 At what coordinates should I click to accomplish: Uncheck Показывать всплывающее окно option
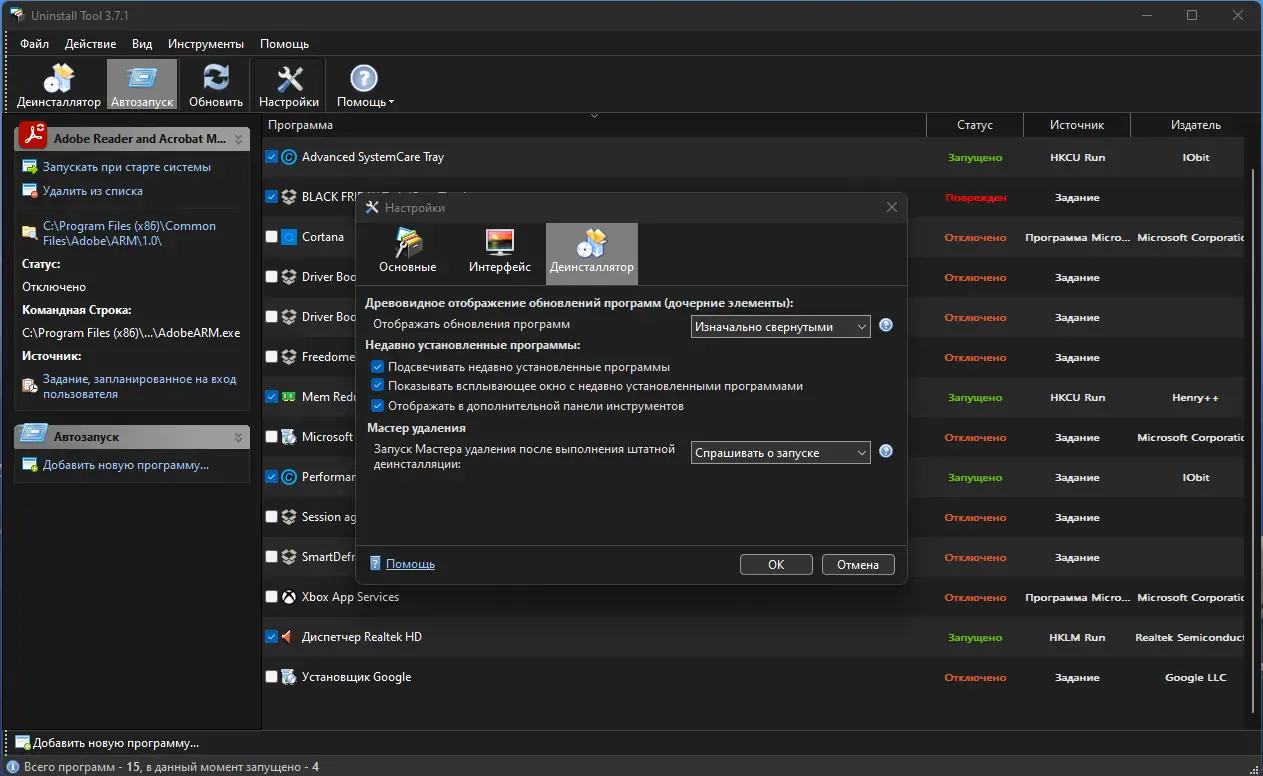[x=378, y=386]
